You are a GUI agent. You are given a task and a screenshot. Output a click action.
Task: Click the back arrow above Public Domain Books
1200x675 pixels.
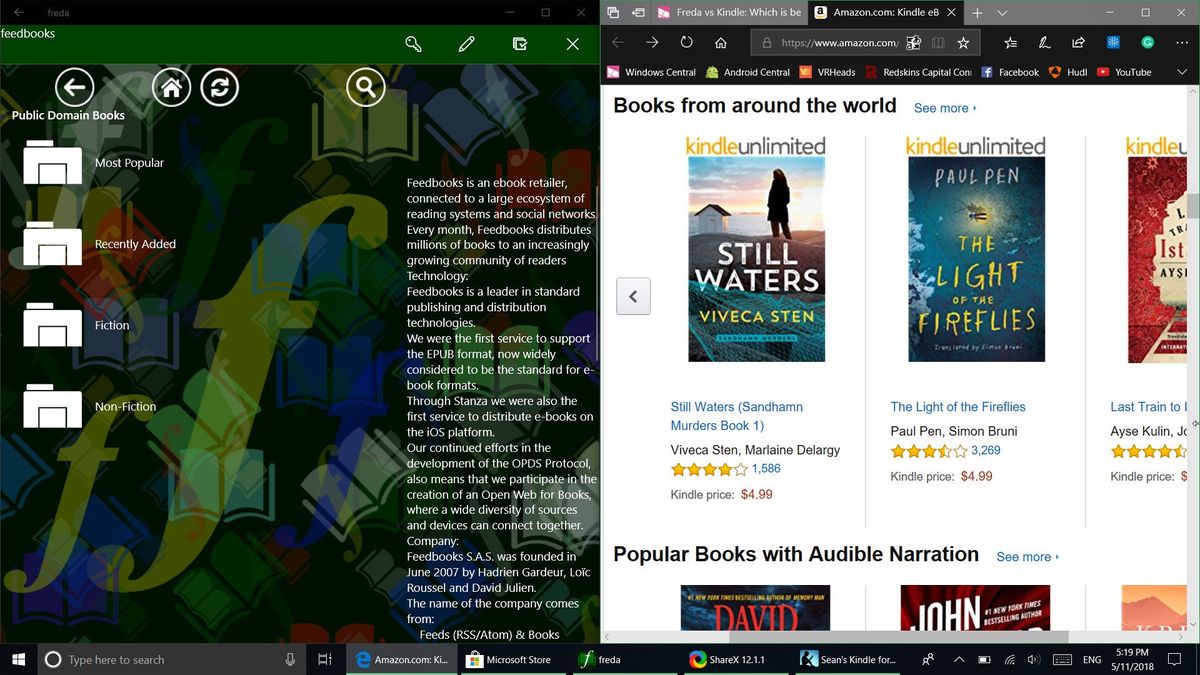click(x=75, y=88)
